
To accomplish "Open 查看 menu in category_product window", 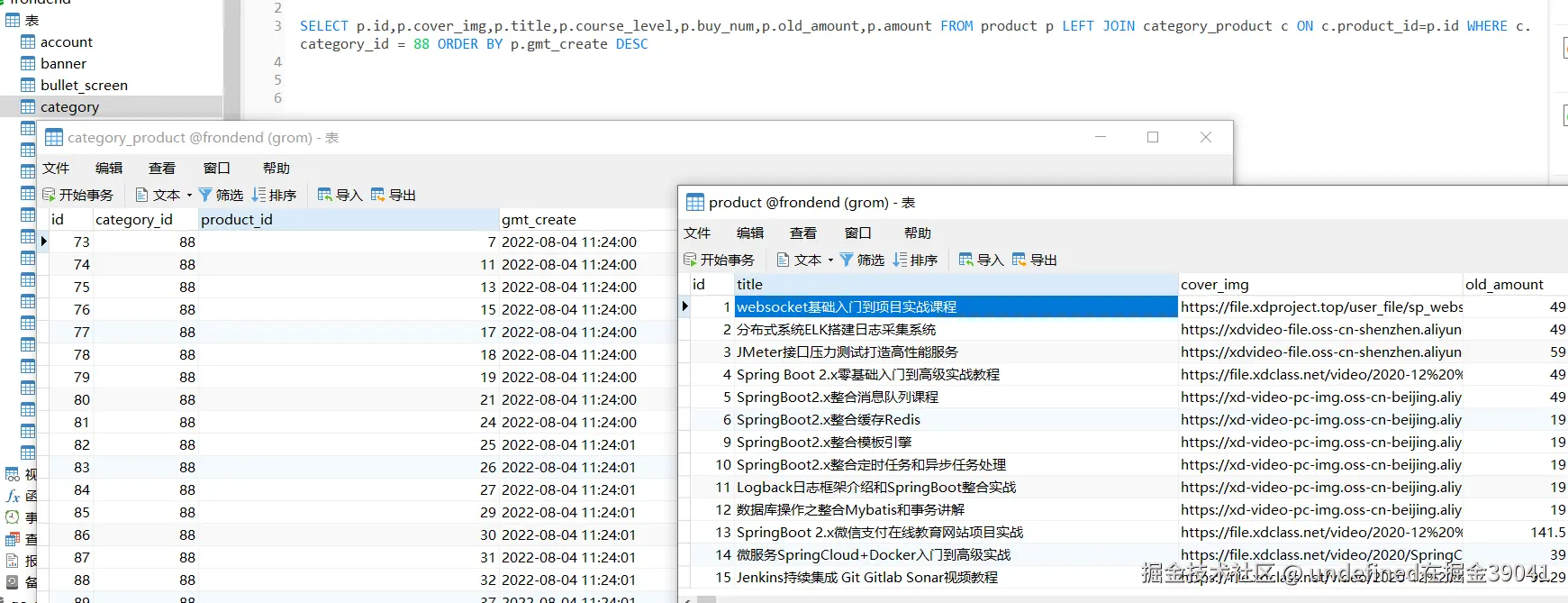I will point(162,169).
